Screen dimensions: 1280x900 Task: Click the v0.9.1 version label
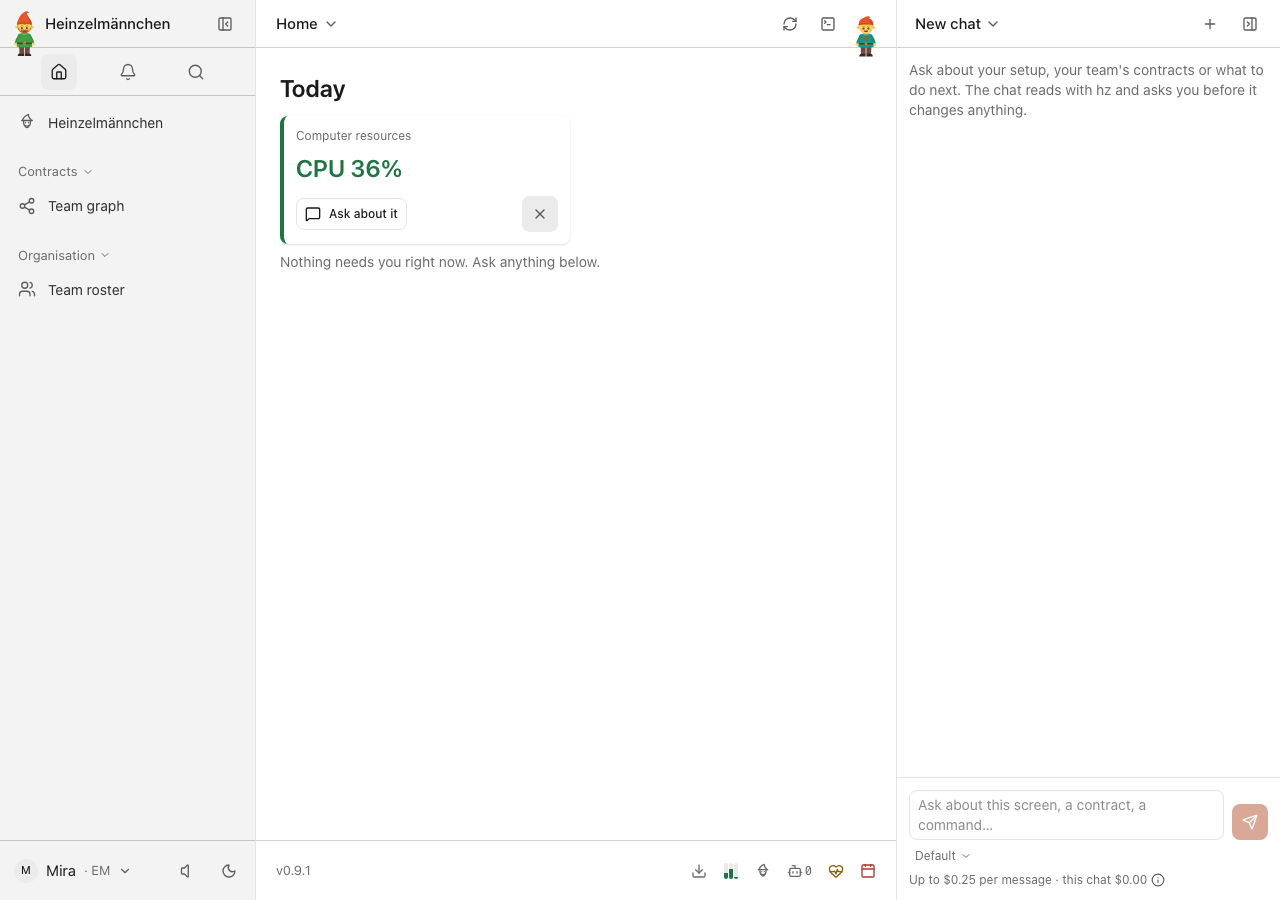point(293,871)
